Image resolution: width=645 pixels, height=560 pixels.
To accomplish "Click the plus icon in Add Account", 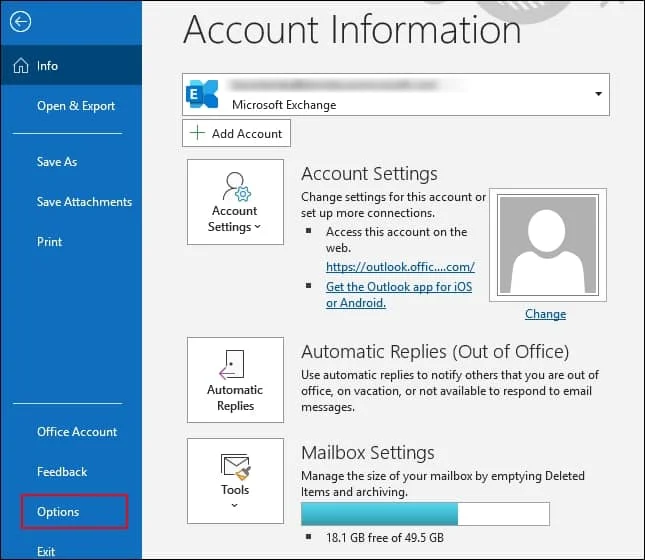I will tap(197, 133).
